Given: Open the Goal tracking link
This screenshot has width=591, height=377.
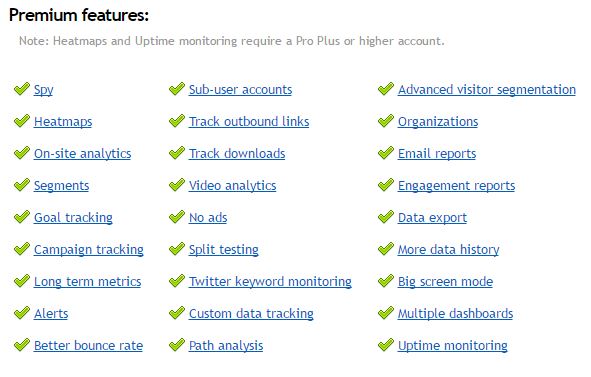Looking at the screenshot, I should [x=73, y=218].
